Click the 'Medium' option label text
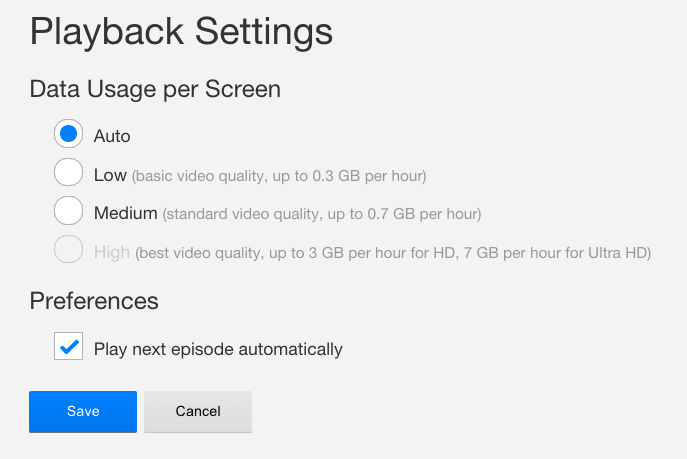This screenshot has height=459, width=687. pyautogui.click(x=126, y=213)
